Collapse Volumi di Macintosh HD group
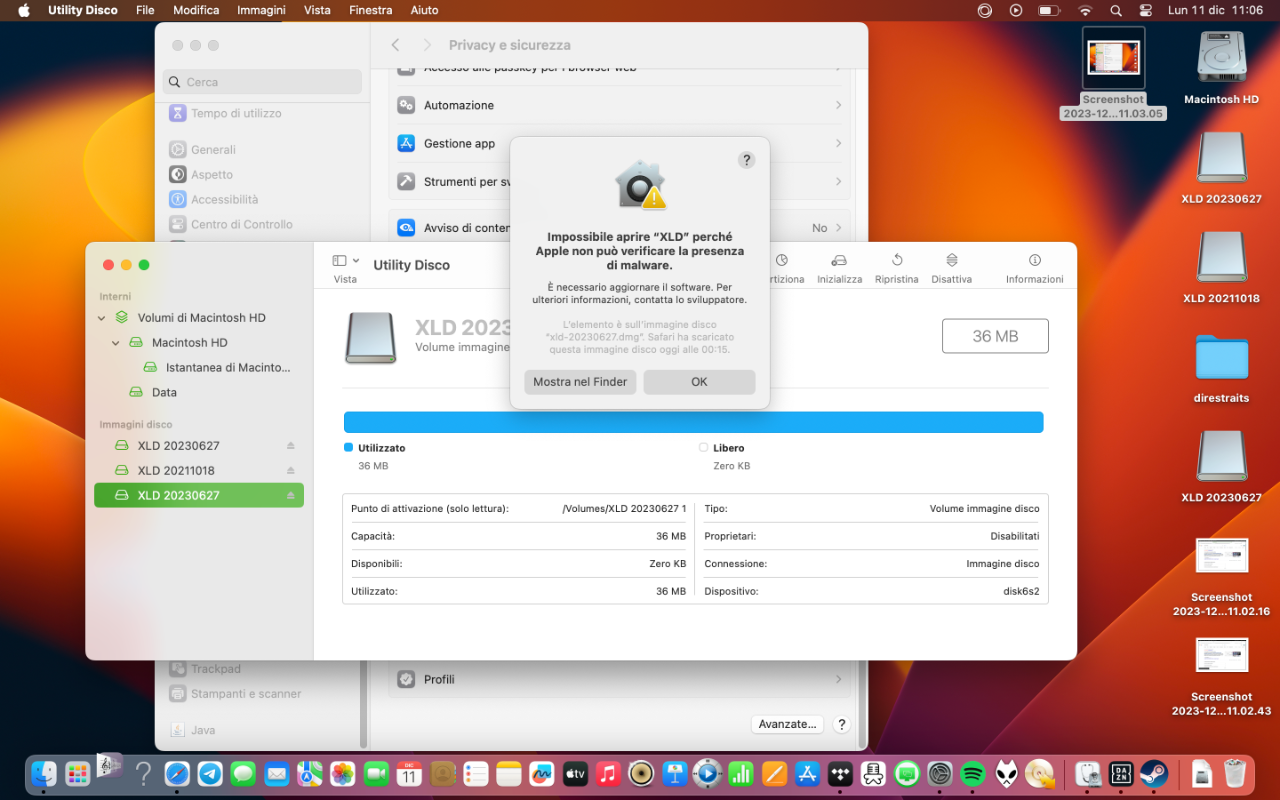 point(102,318)
